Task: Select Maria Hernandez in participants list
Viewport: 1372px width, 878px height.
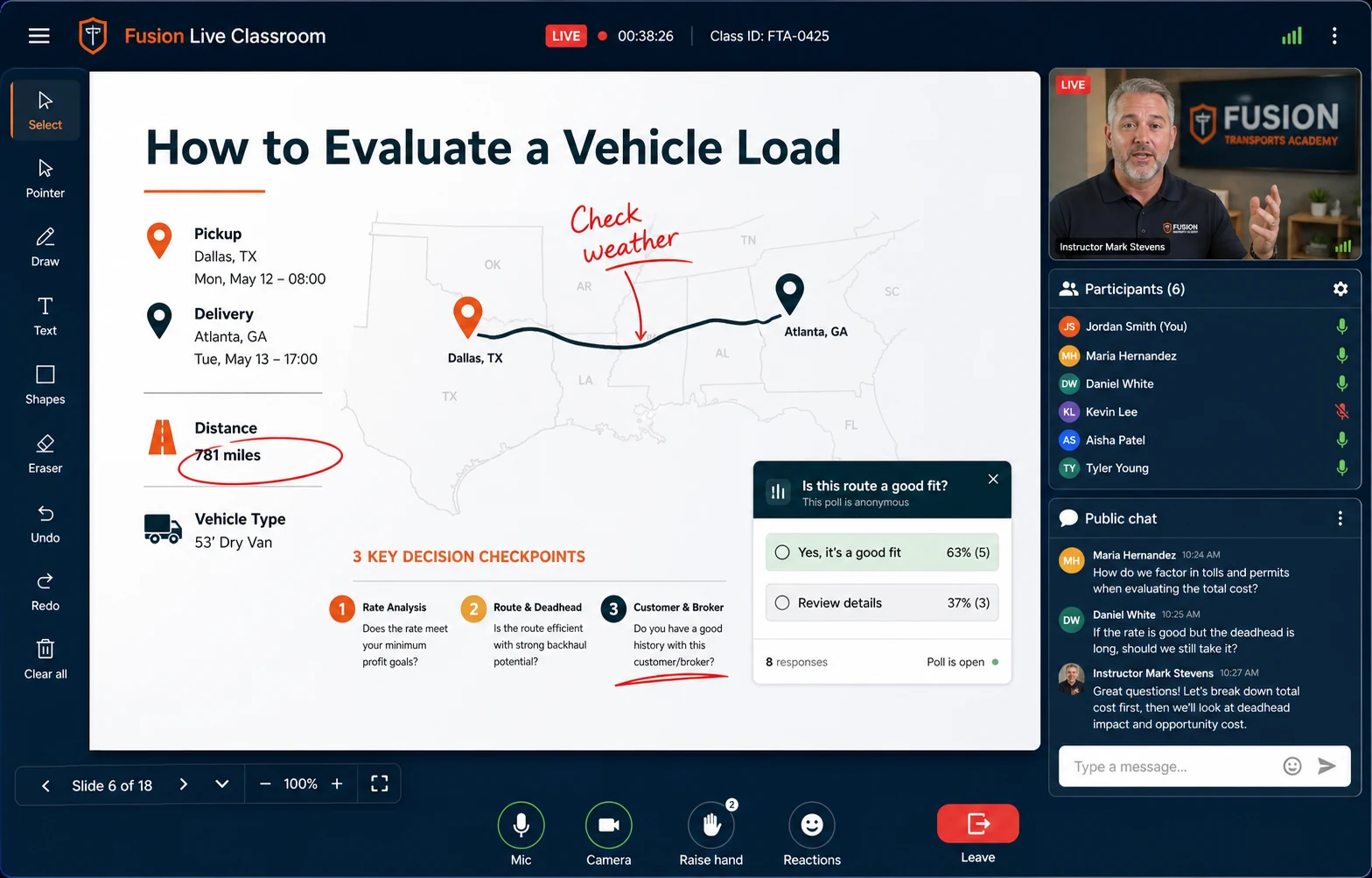Action: point(1205,355)
